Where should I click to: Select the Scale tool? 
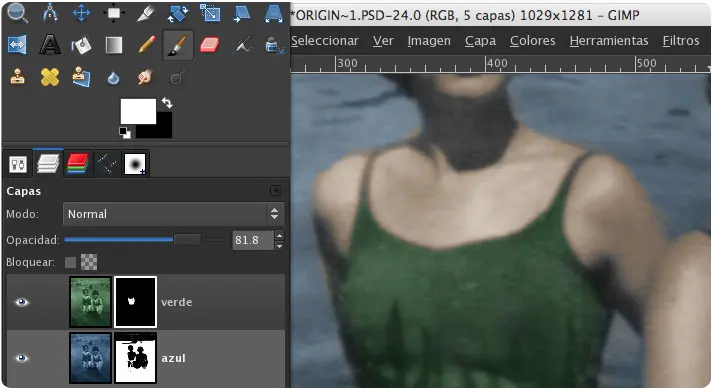tap(209, 13)
